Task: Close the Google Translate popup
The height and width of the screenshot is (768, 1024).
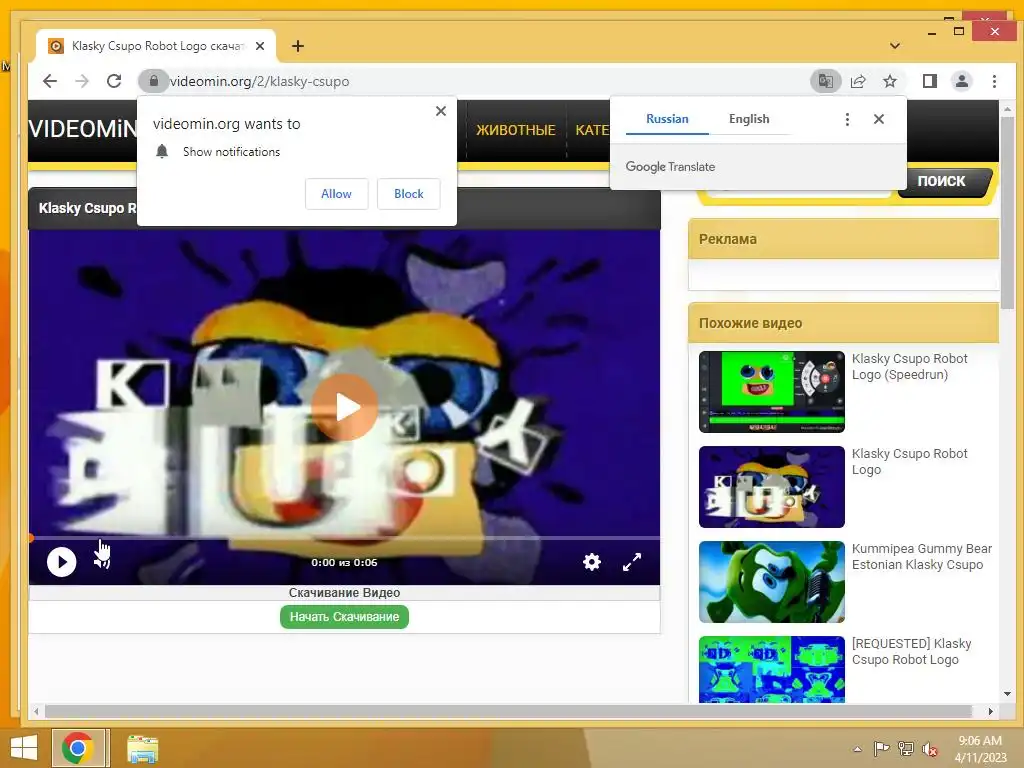Action: 878,119
